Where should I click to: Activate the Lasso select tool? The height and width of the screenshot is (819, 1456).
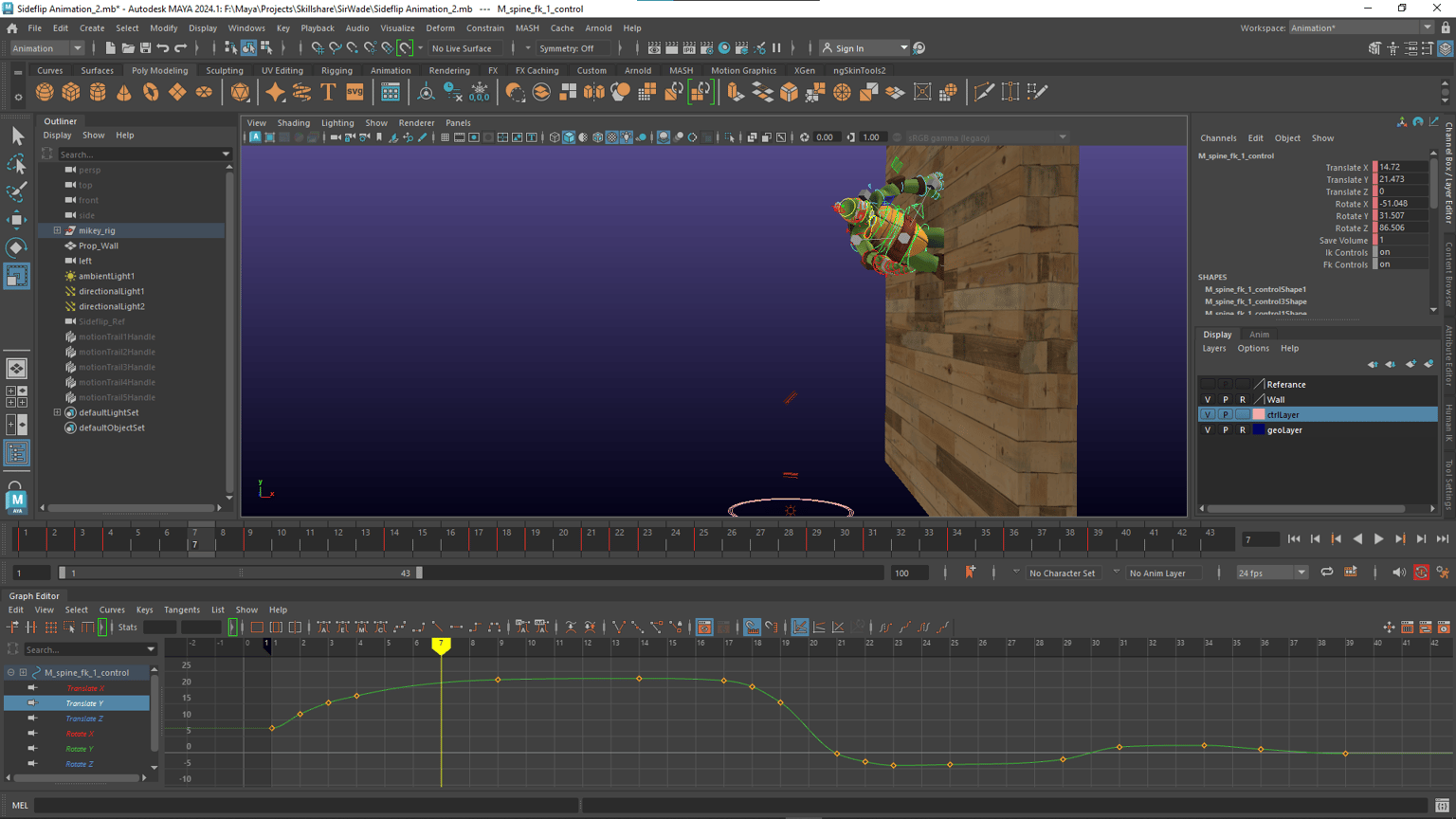click(17, 165)
